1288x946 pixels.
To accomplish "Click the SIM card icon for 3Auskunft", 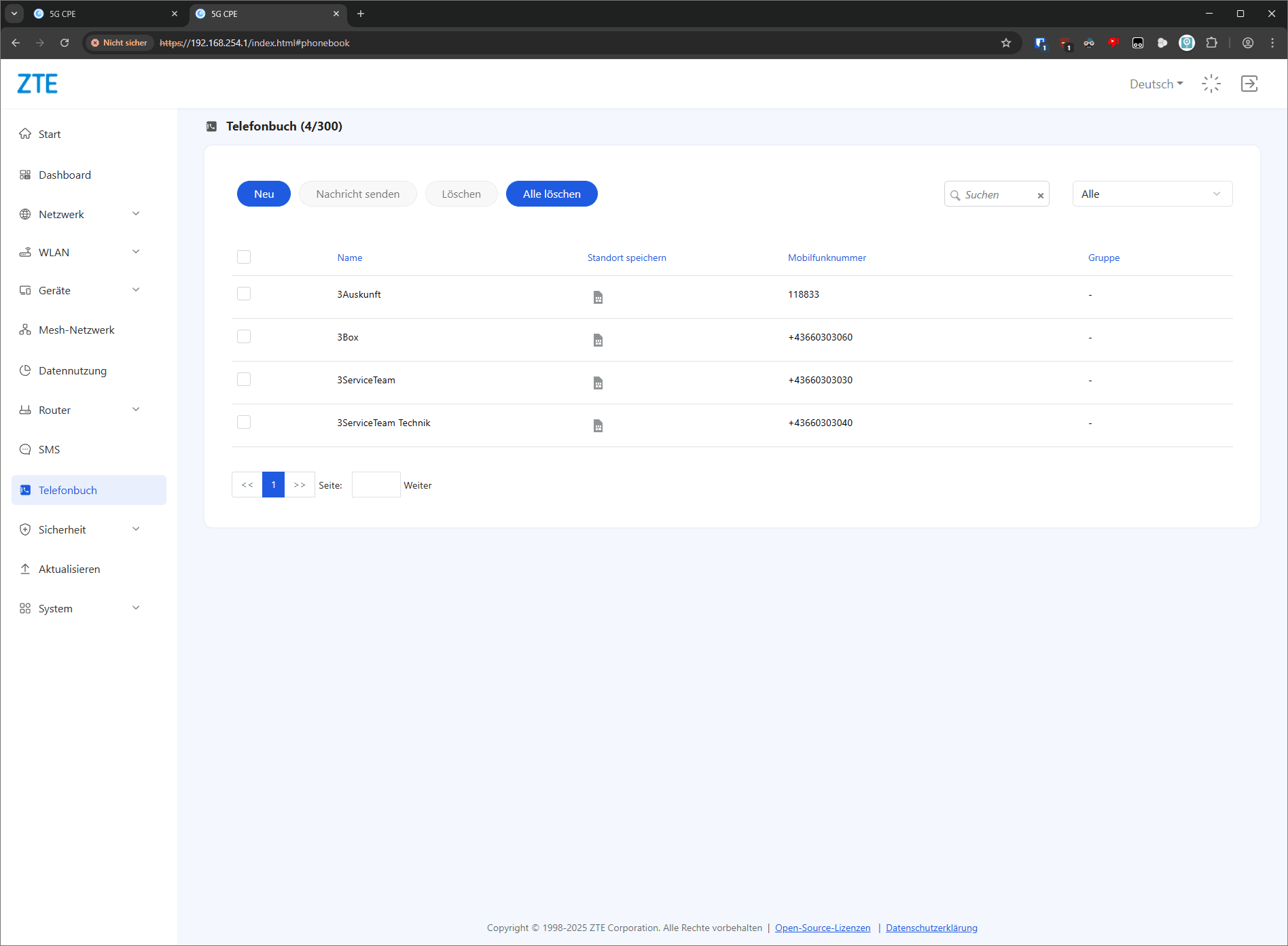I will pyautogui.click(x=598, y=297).
